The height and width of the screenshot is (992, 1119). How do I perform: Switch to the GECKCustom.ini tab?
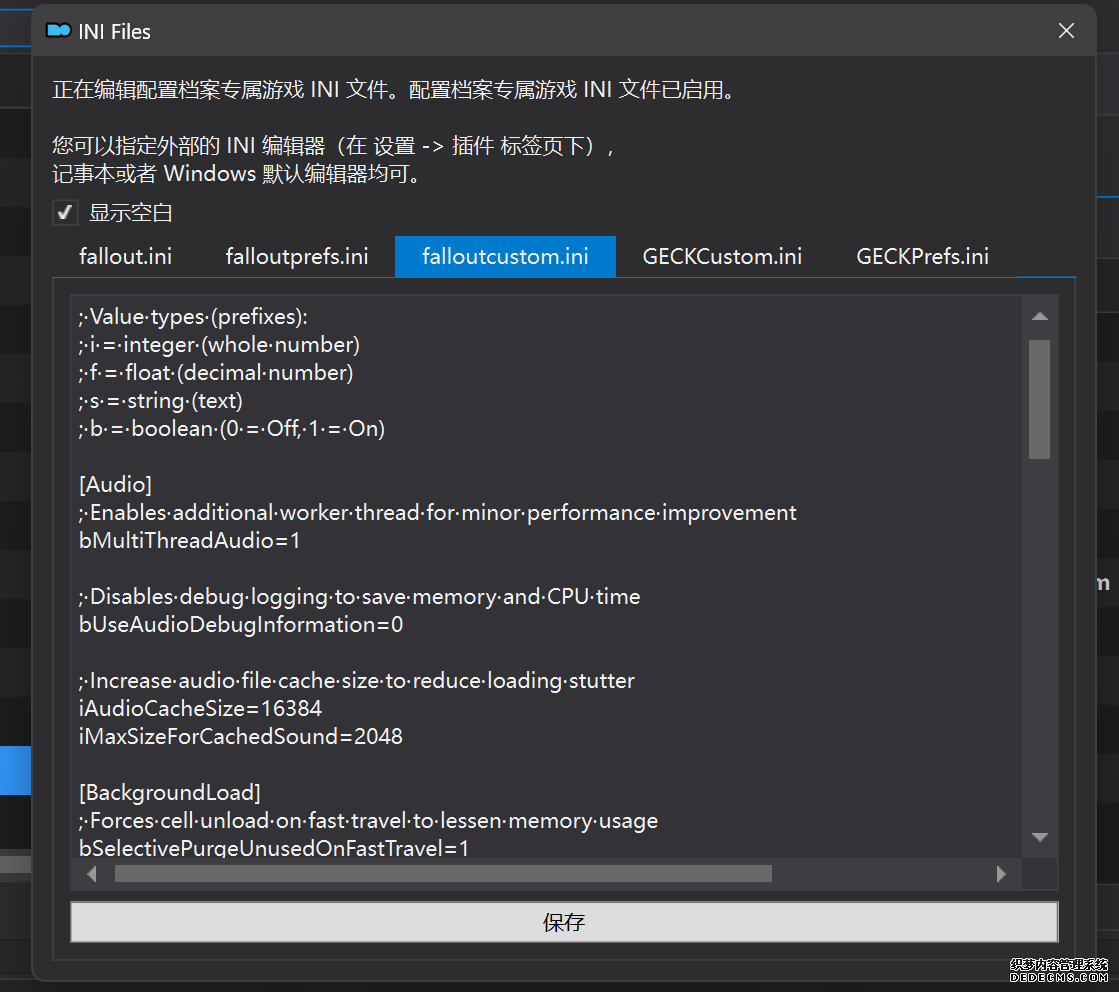pyautogui.click(x=722, y=257)
